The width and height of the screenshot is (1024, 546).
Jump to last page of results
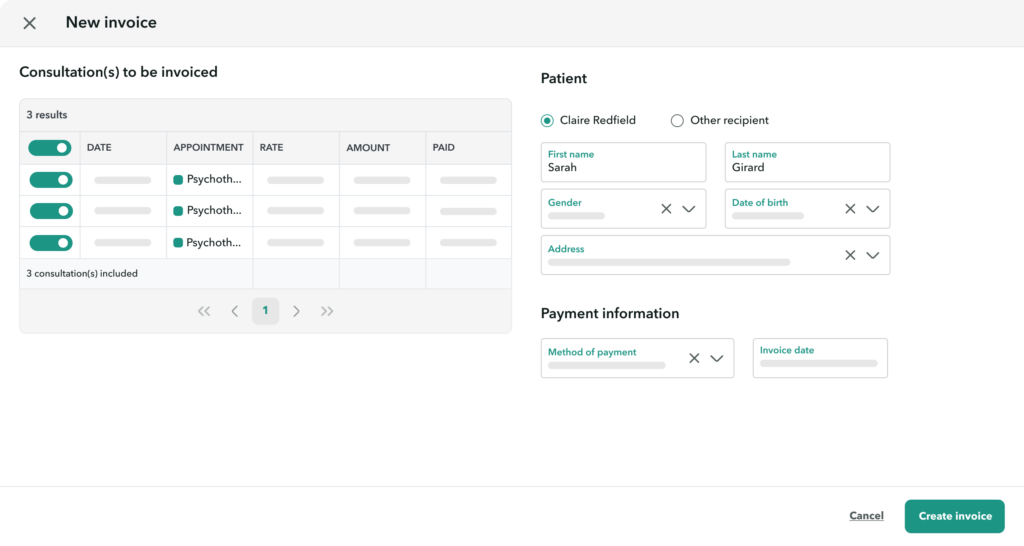tap(327, 311)
